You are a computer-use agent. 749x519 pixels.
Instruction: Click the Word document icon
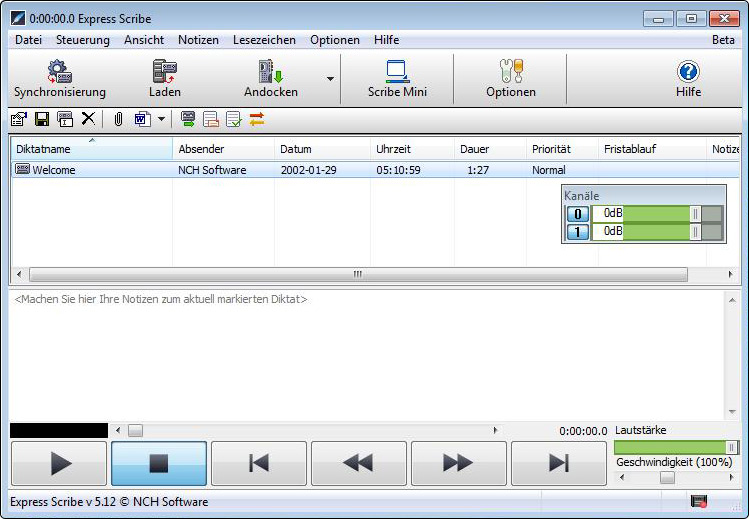pos(143,119)
